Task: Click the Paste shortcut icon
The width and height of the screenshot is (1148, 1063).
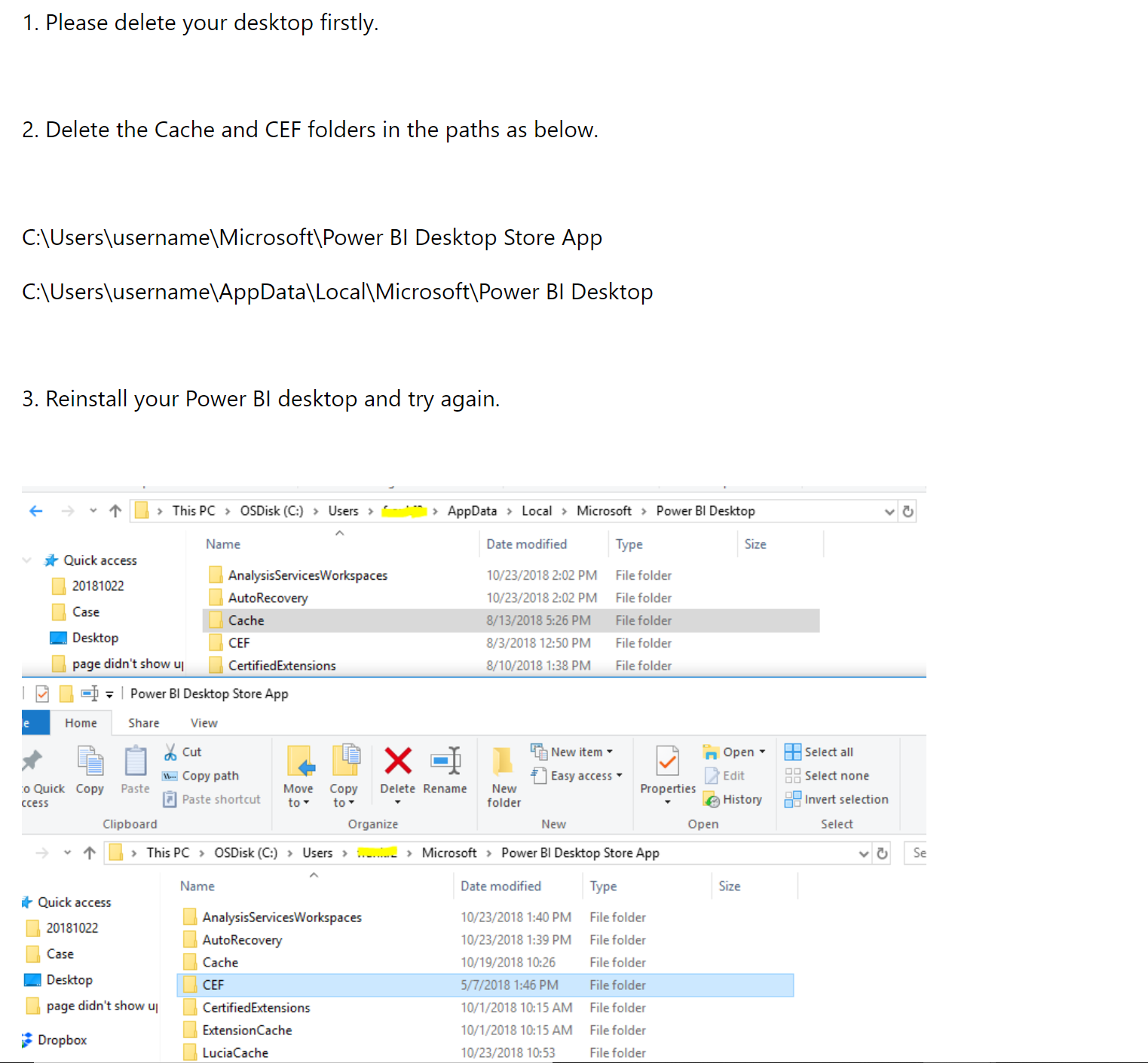Action: 170,799
